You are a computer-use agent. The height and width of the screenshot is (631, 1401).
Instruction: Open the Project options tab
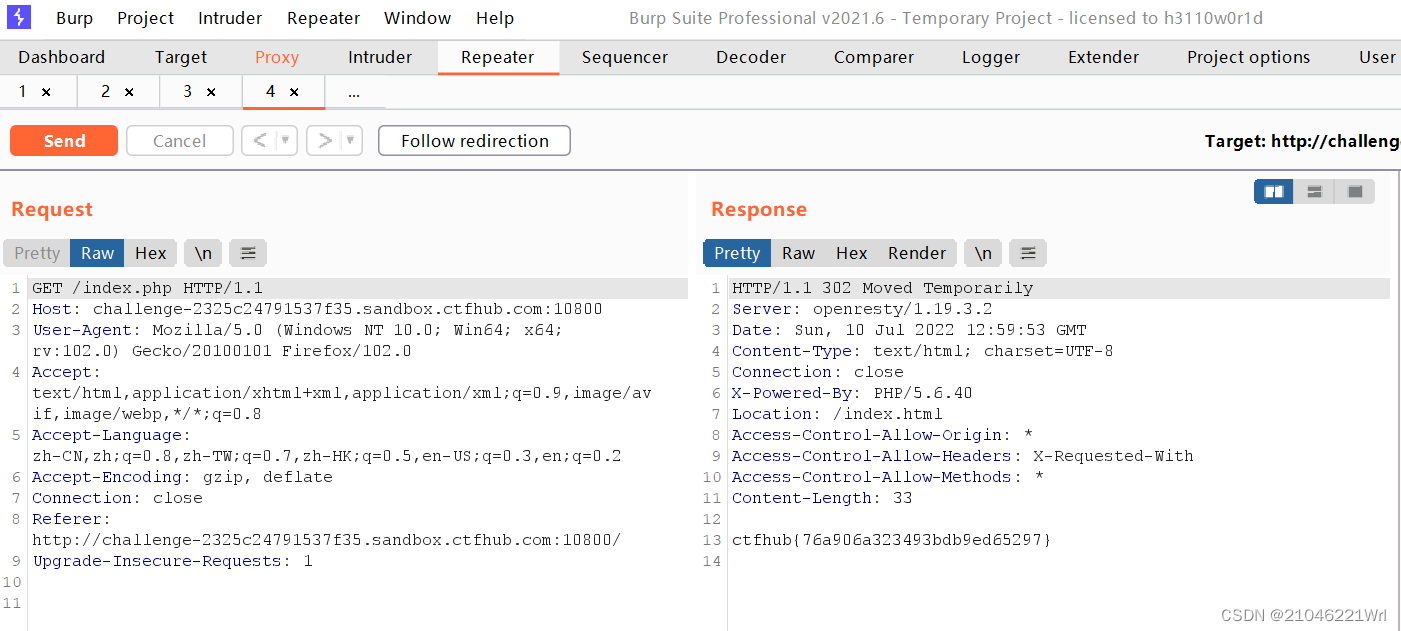pos(1249,57)
